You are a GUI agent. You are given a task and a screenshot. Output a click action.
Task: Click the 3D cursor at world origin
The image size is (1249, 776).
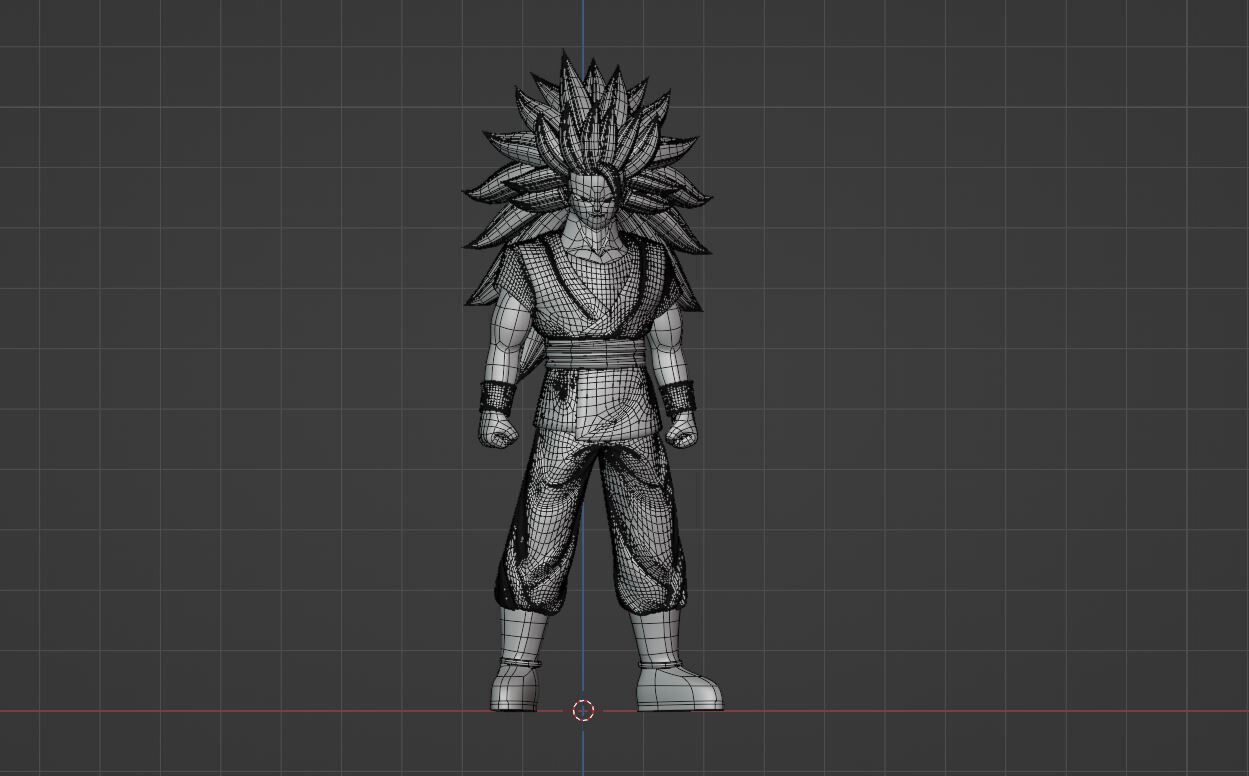583,711
